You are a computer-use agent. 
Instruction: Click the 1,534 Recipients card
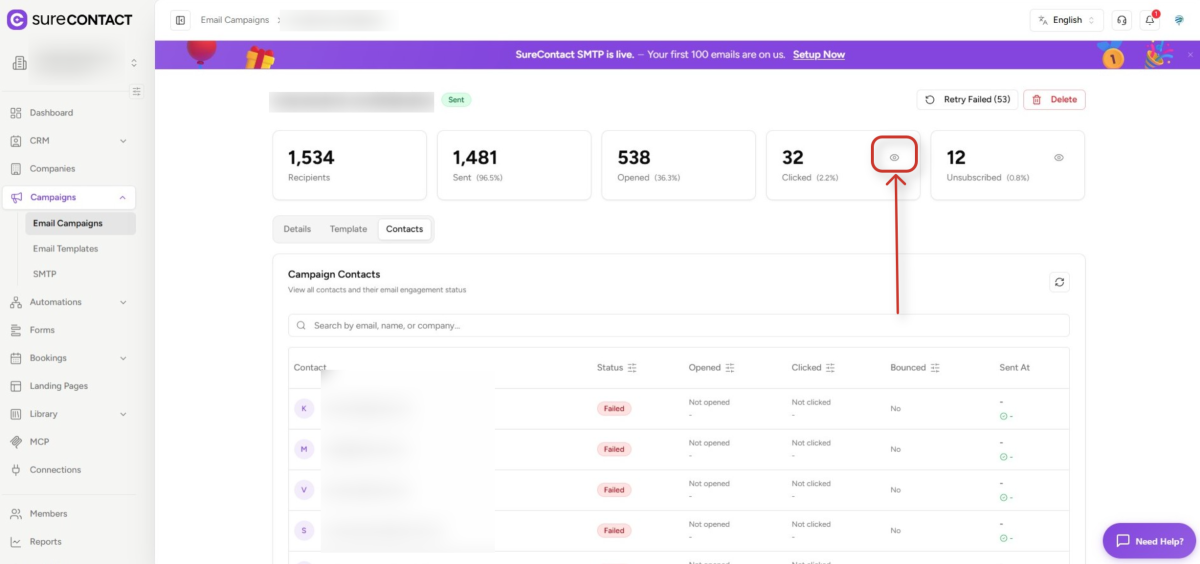[x=349, y=165]
